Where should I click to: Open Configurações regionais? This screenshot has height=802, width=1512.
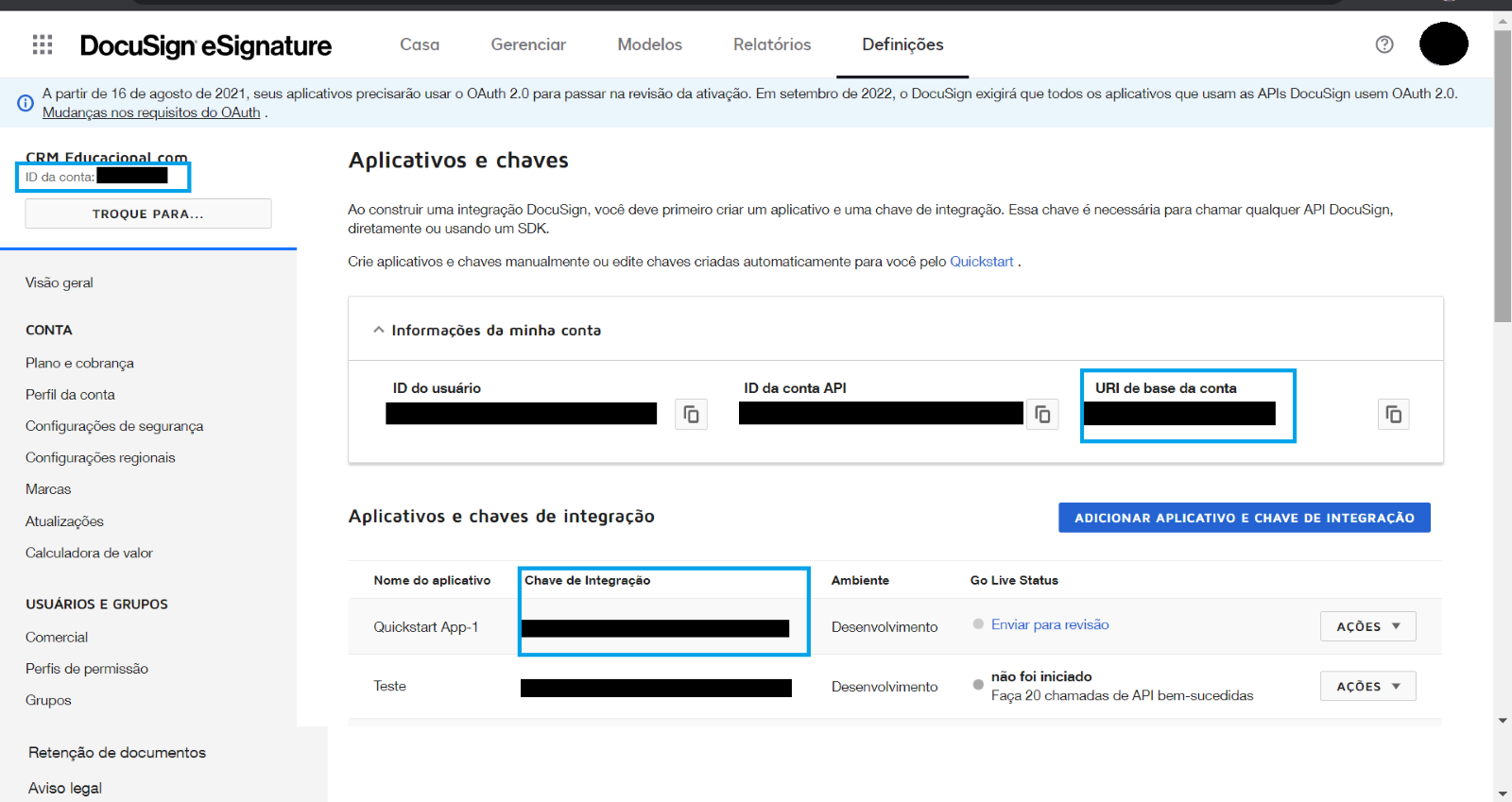click(x=100, y=457)
